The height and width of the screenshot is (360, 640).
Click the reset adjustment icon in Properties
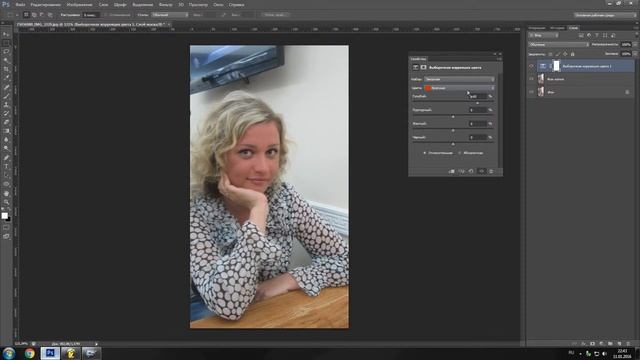click(x=471, y=171)
